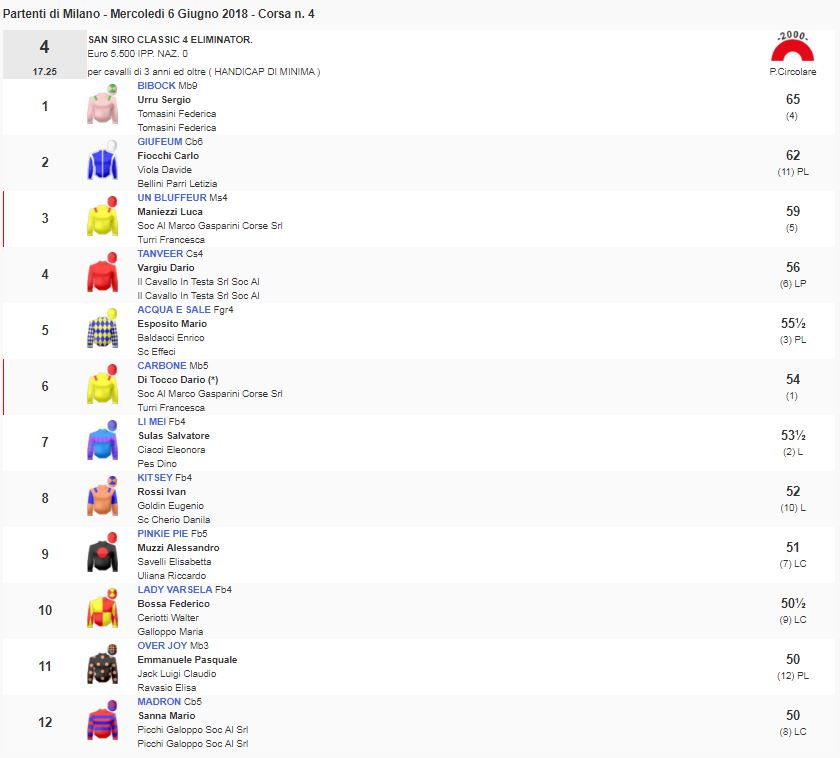This screenshot has height=758, width=840.
Task: Click the San Siro Classic 4 Eliminator title
Action: (170, 39)
